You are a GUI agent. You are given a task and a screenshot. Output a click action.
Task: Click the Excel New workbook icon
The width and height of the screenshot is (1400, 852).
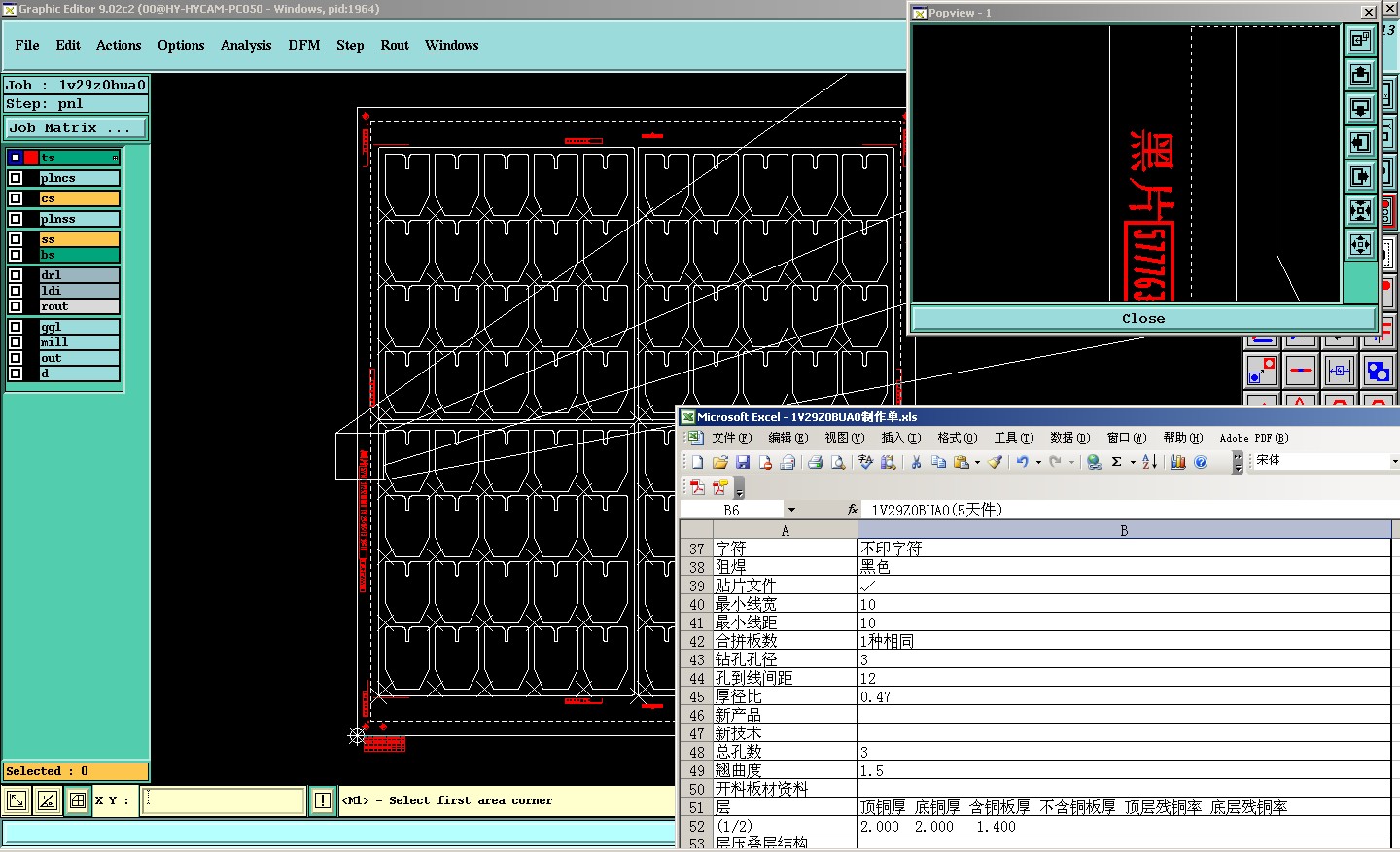697,462
